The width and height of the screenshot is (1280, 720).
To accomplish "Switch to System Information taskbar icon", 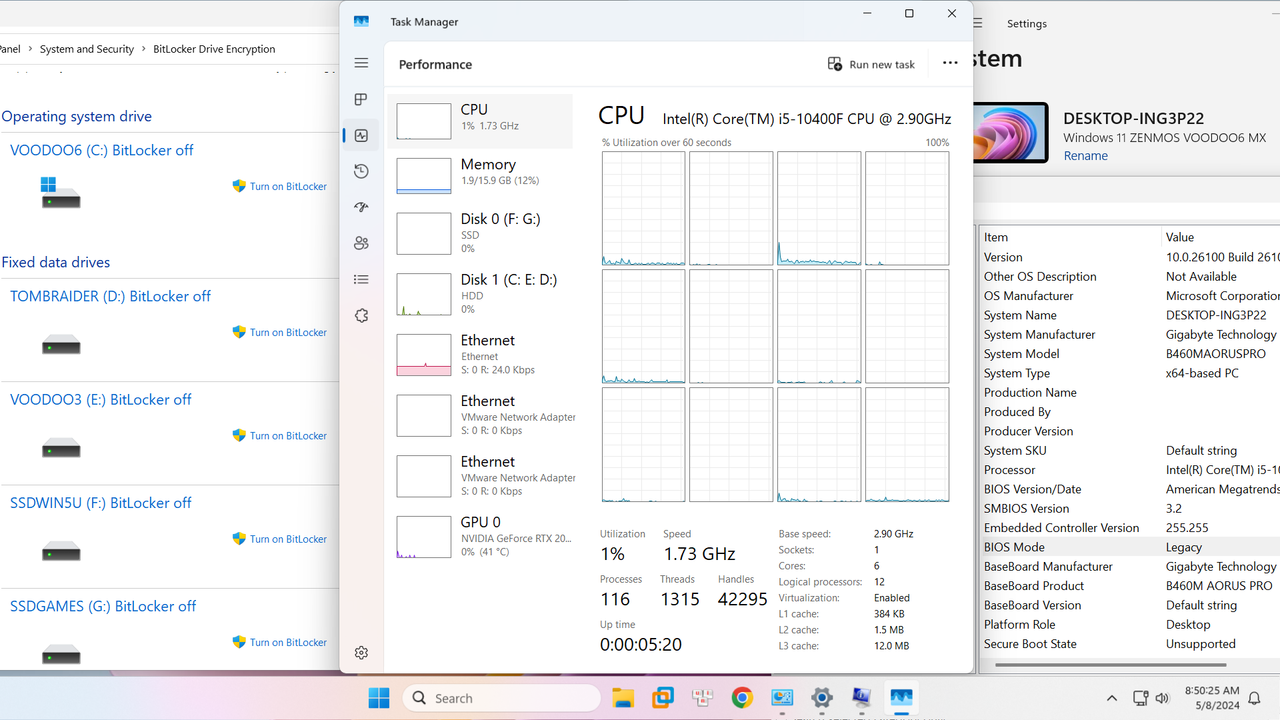I will [x=862, y=698].
